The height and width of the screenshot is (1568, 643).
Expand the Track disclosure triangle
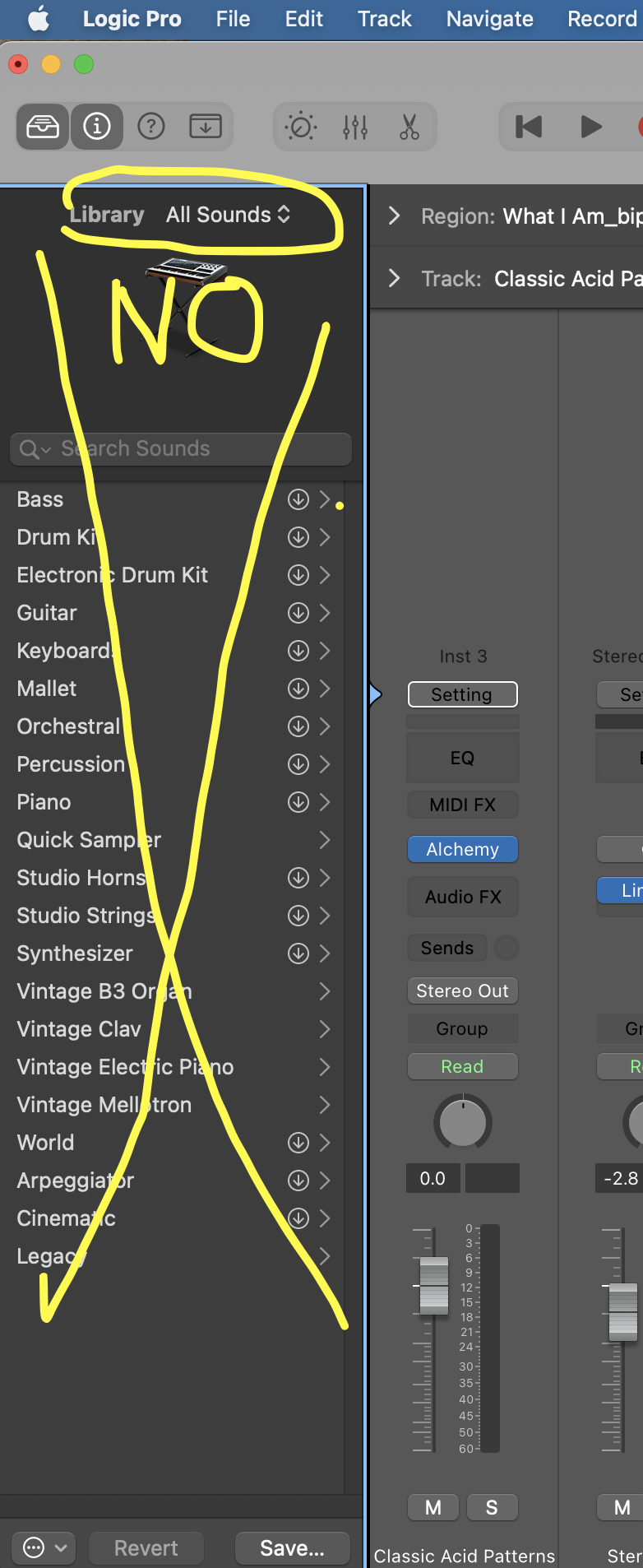395,279
